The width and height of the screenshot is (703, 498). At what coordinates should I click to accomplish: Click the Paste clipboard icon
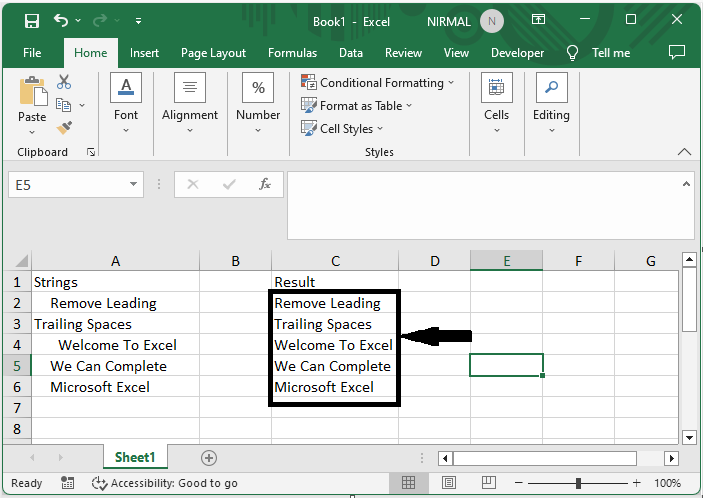(32, 92)
